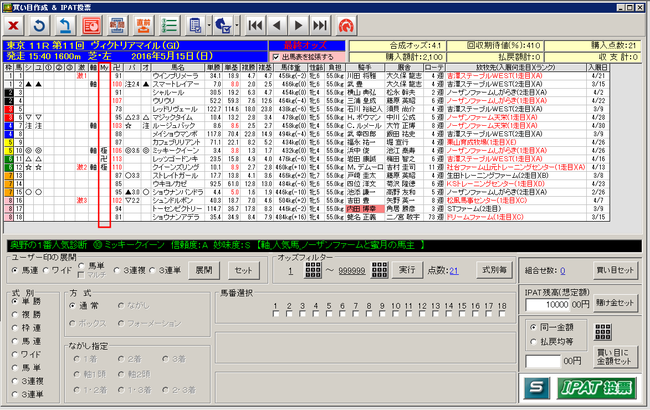Check horse number 18 in 馬番選択
Image resolution: width=650 pixels, height=410 pixels.
click(502, 314)
